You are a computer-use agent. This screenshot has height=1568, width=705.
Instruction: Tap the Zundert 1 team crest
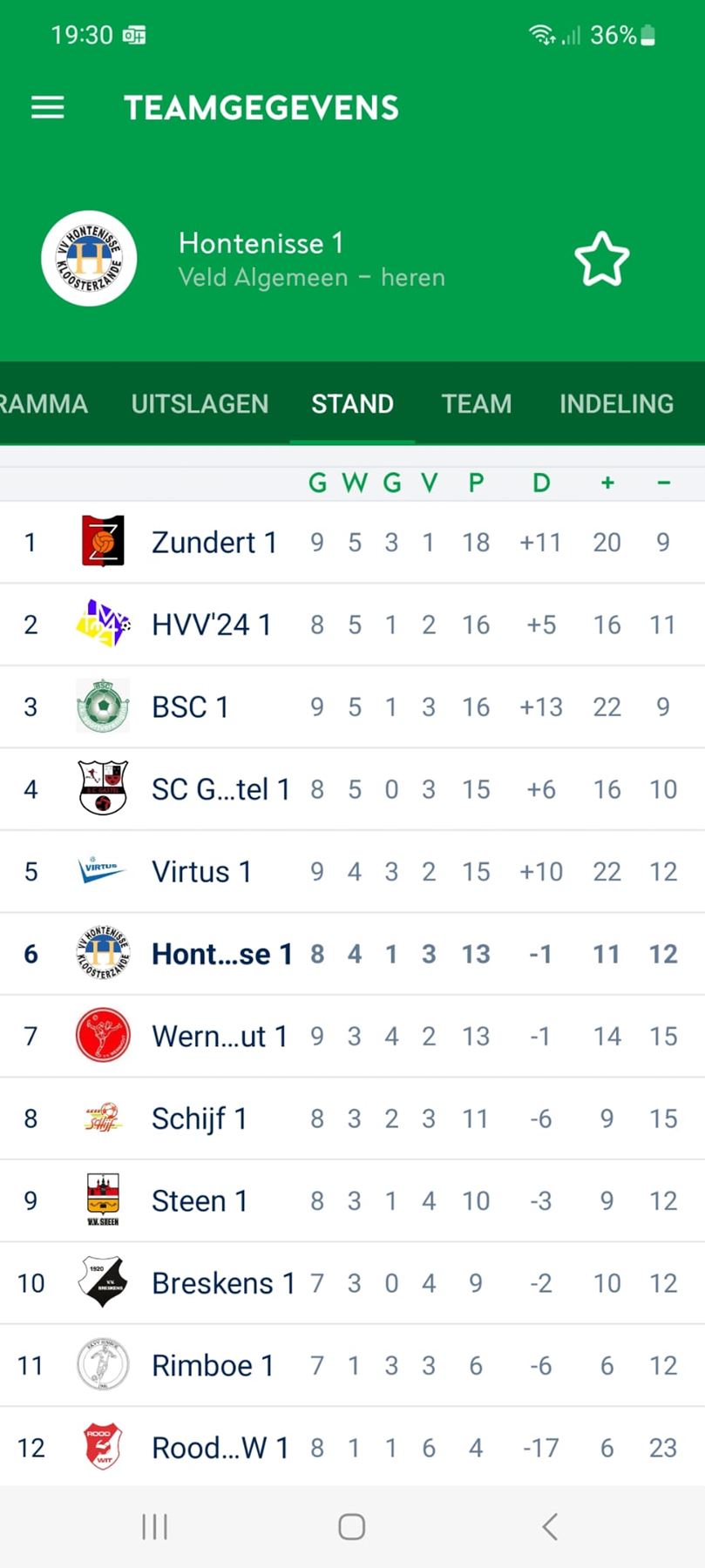[103, 541]
